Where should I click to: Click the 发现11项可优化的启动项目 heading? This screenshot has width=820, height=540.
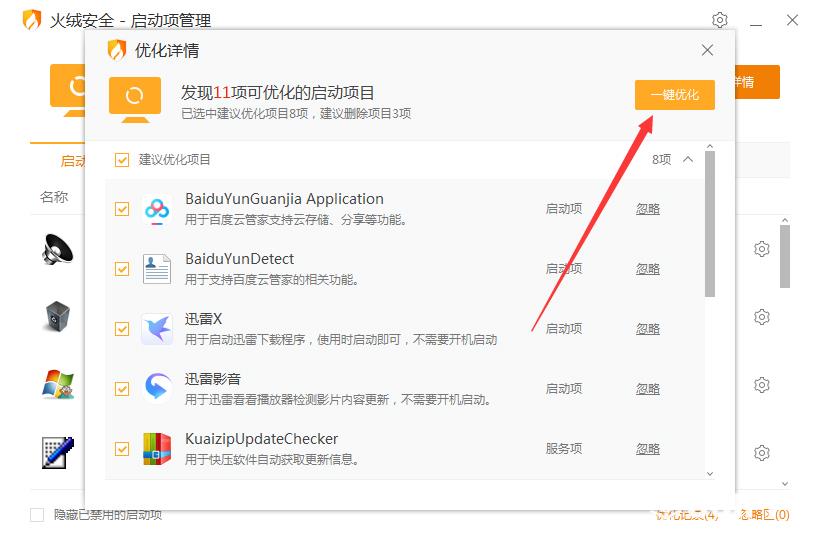(x=278, y=93)
